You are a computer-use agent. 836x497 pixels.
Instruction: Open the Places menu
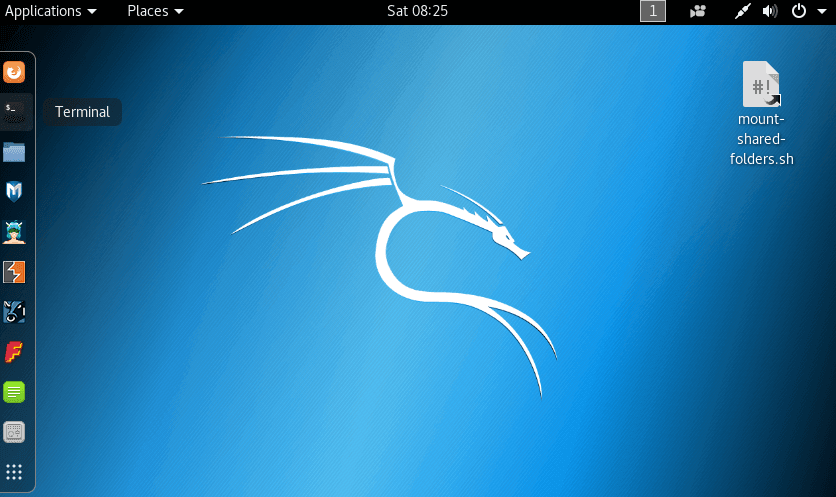coord(155,11)
